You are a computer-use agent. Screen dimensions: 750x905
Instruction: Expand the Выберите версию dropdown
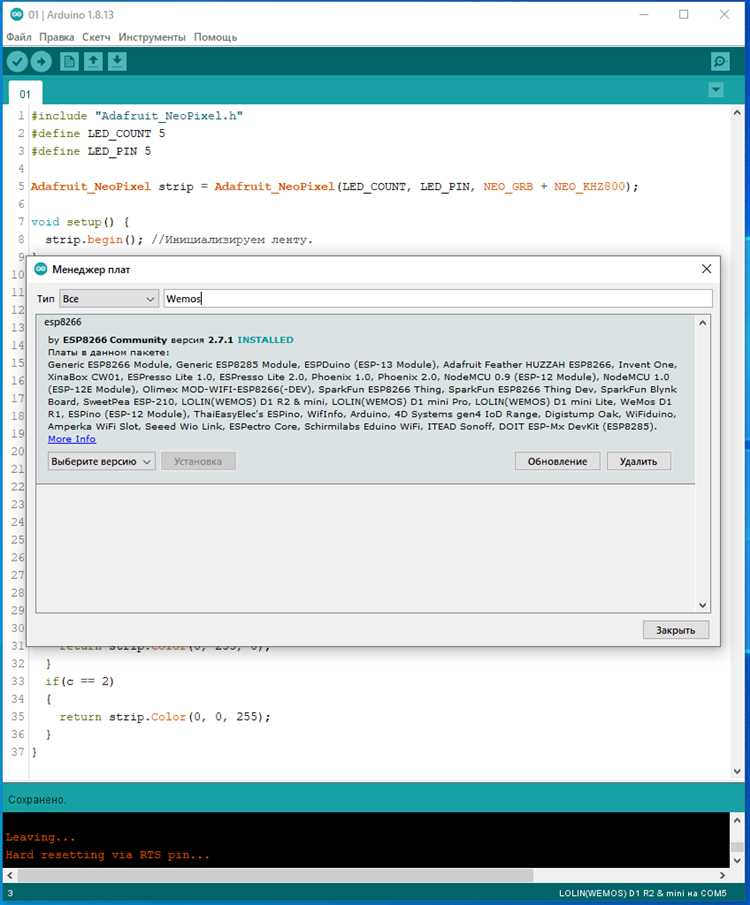tap(101, 461)
